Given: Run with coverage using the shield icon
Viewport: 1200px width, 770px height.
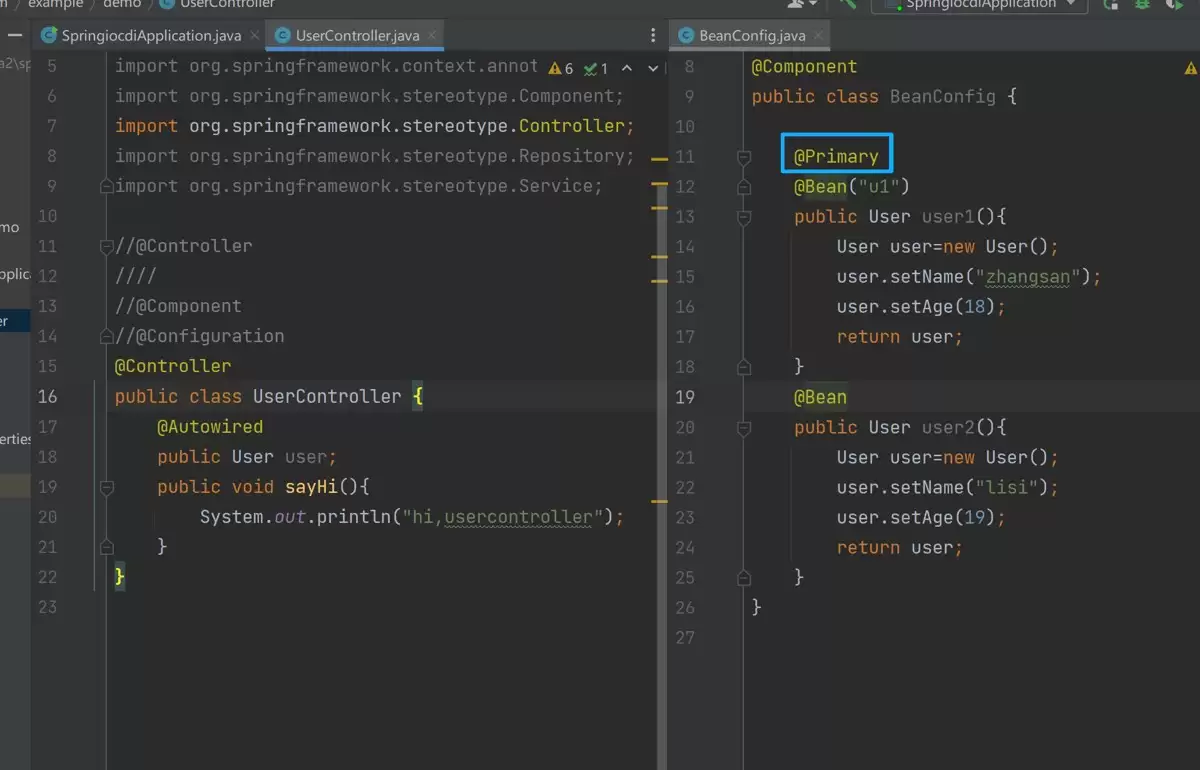Looking at the screenshot, I should click(x=1176, y=3).
